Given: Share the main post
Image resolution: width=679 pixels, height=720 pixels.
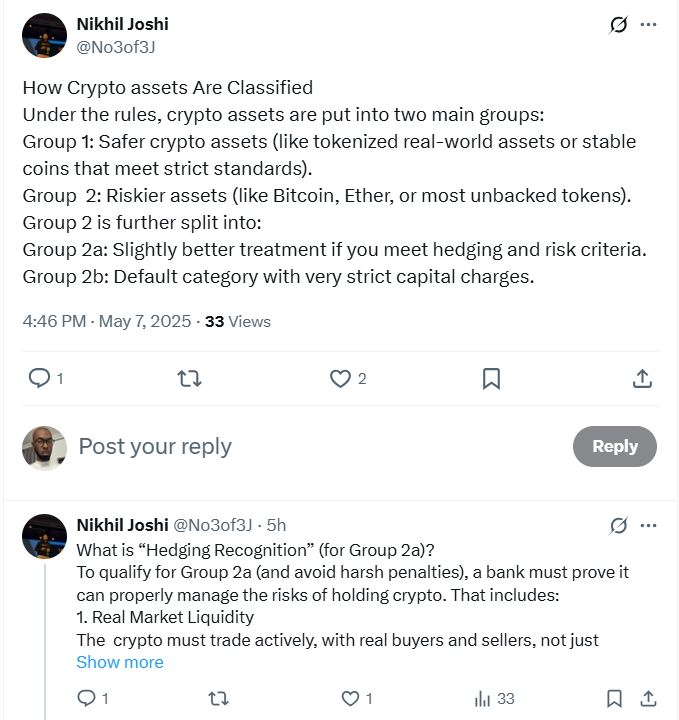Looking at the screenshot, I should (x=643, y=378).
